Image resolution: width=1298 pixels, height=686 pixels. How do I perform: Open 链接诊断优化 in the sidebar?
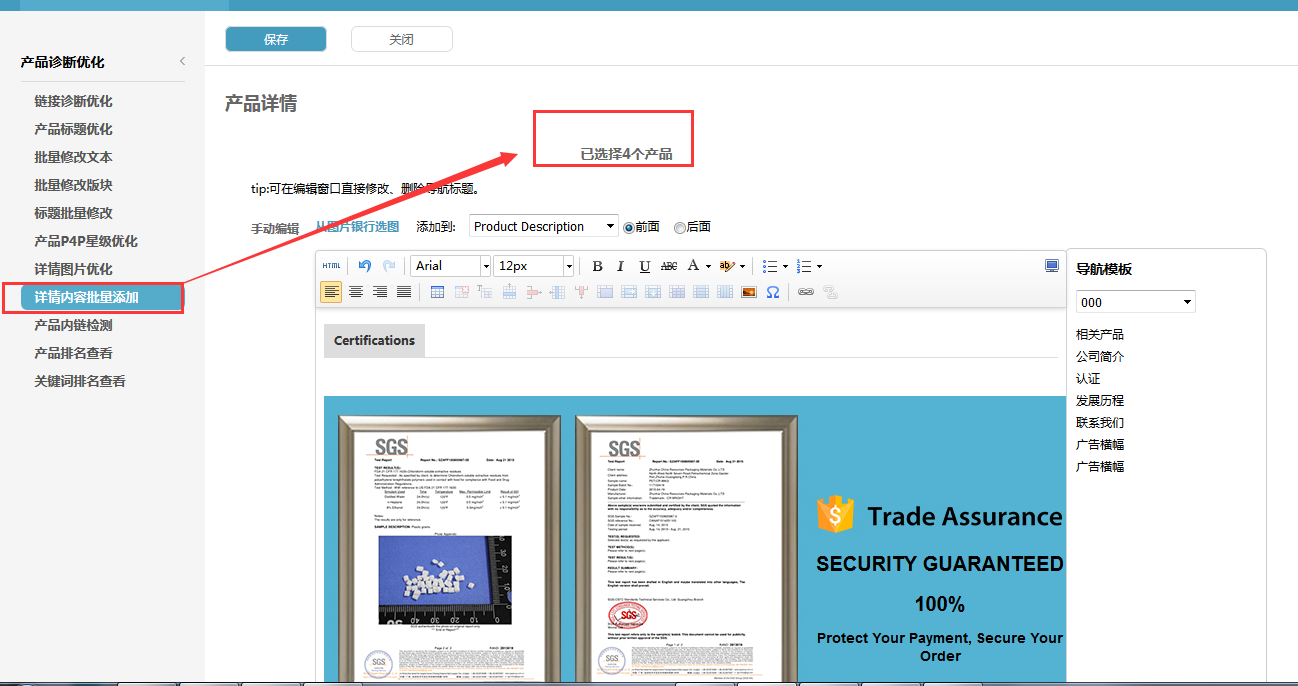(73, 101)
